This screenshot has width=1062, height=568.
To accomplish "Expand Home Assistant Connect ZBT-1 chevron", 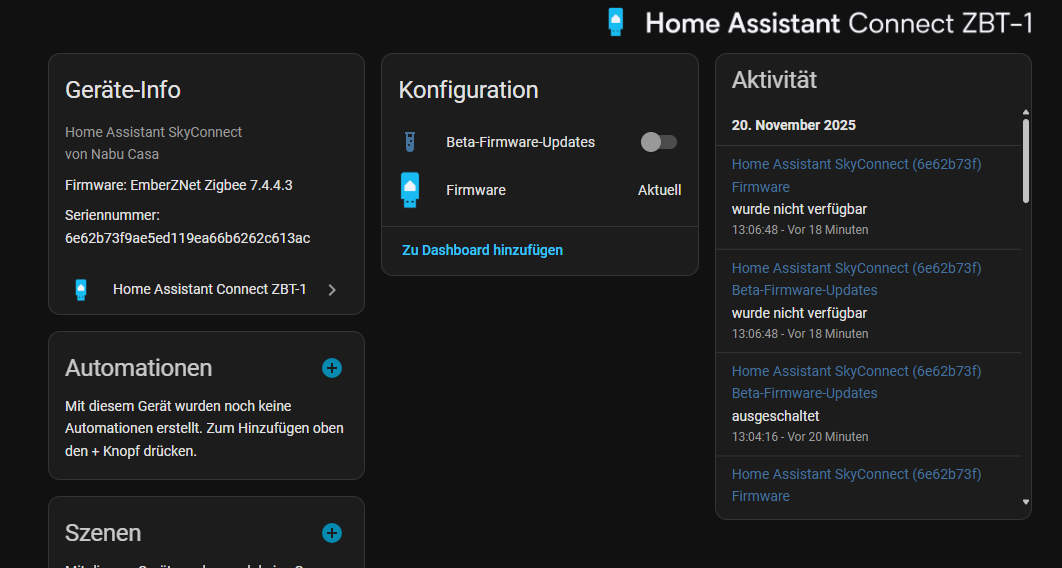I will [332, 290].
